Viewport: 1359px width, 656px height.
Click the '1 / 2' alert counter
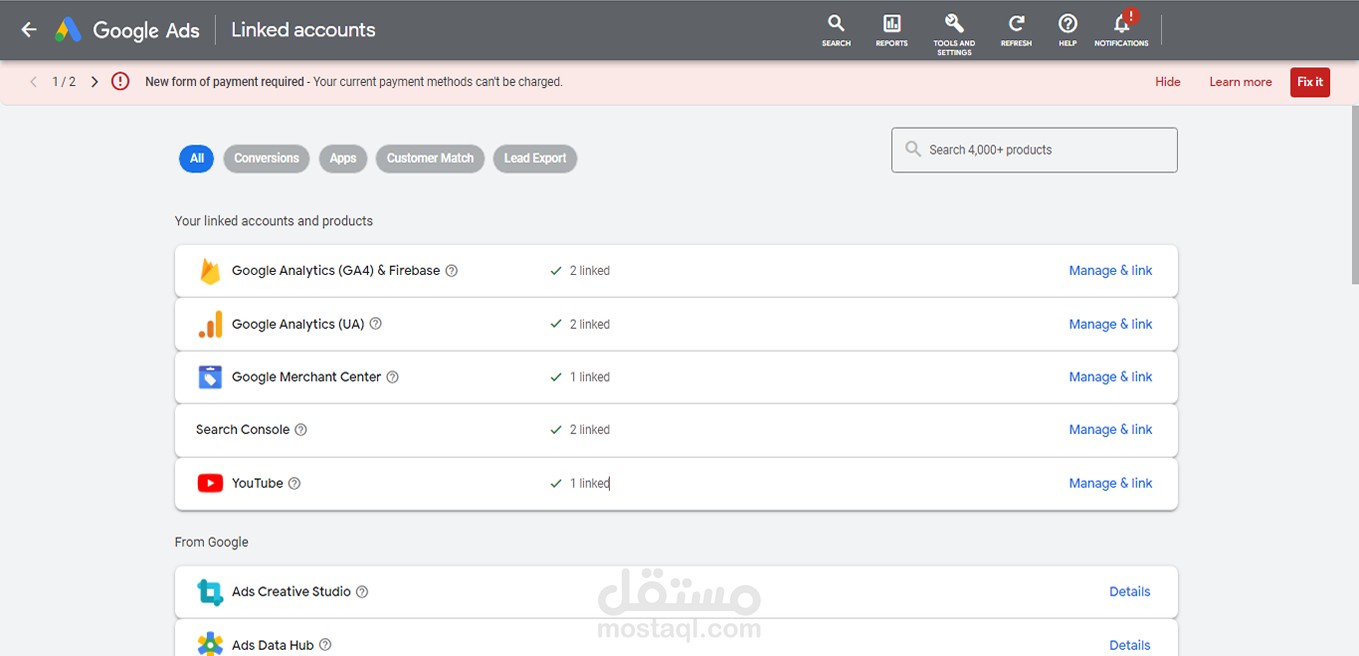[64, 82]
